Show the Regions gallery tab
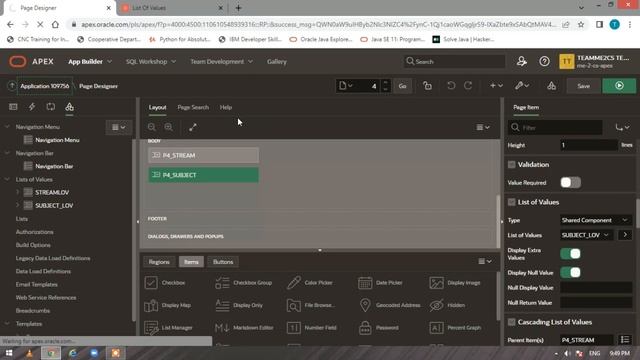Screen dimensions: 640x360 point(159,262)
